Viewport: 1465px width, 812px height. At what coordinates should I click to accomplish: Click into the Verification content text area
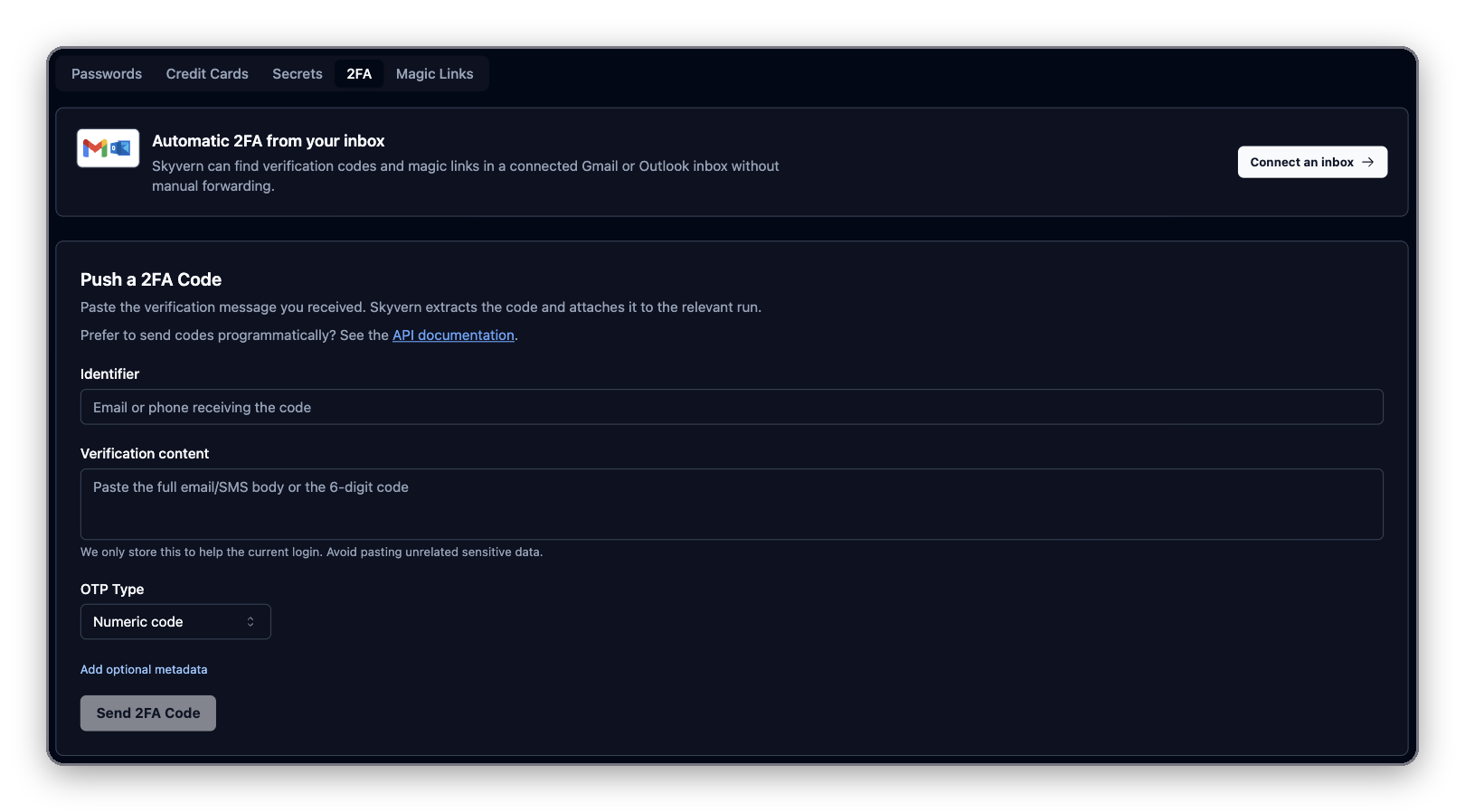point(732,504)
